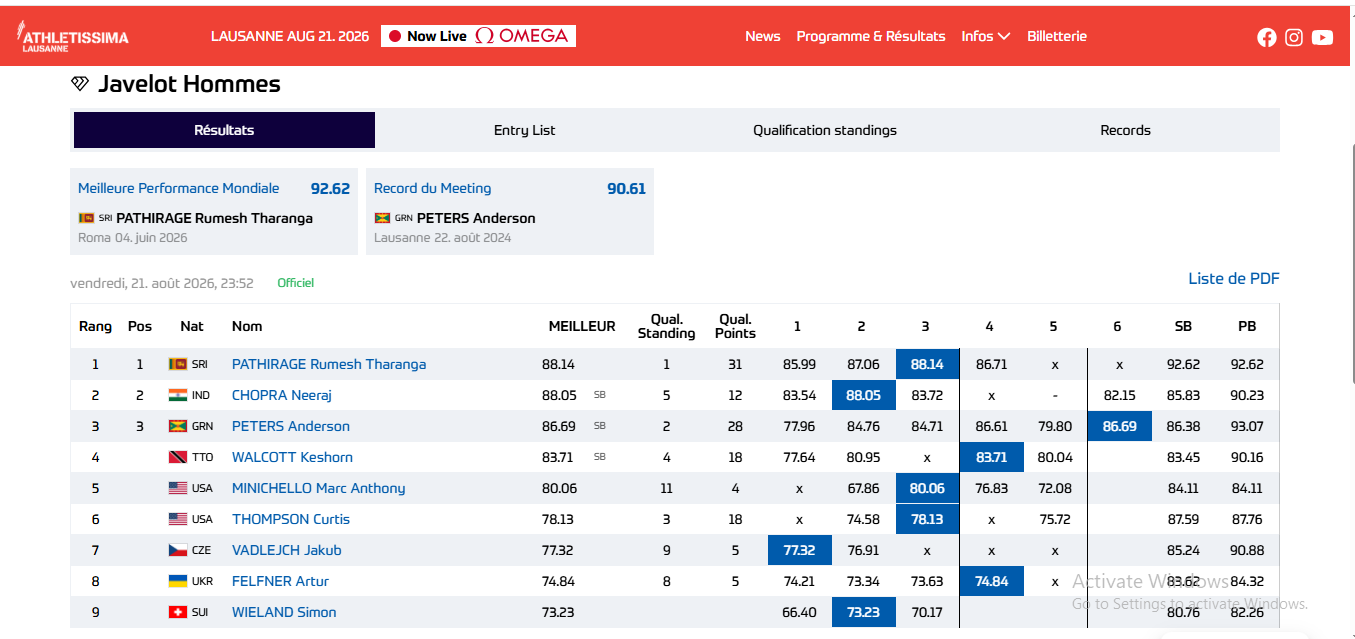1355x639 pixels.
Task: Click Trinidad flag in WALCOTT row
Action: tap(178, 457)
